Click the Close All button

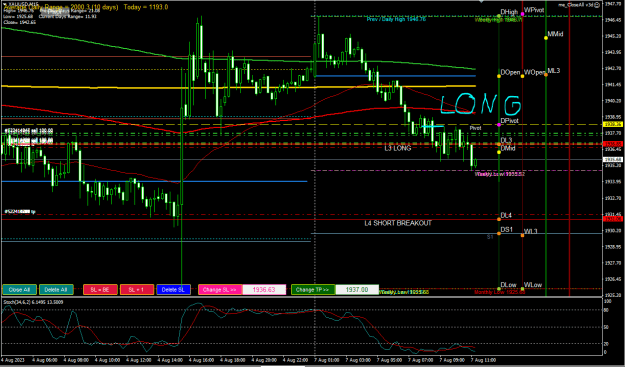tap(20, 290)
